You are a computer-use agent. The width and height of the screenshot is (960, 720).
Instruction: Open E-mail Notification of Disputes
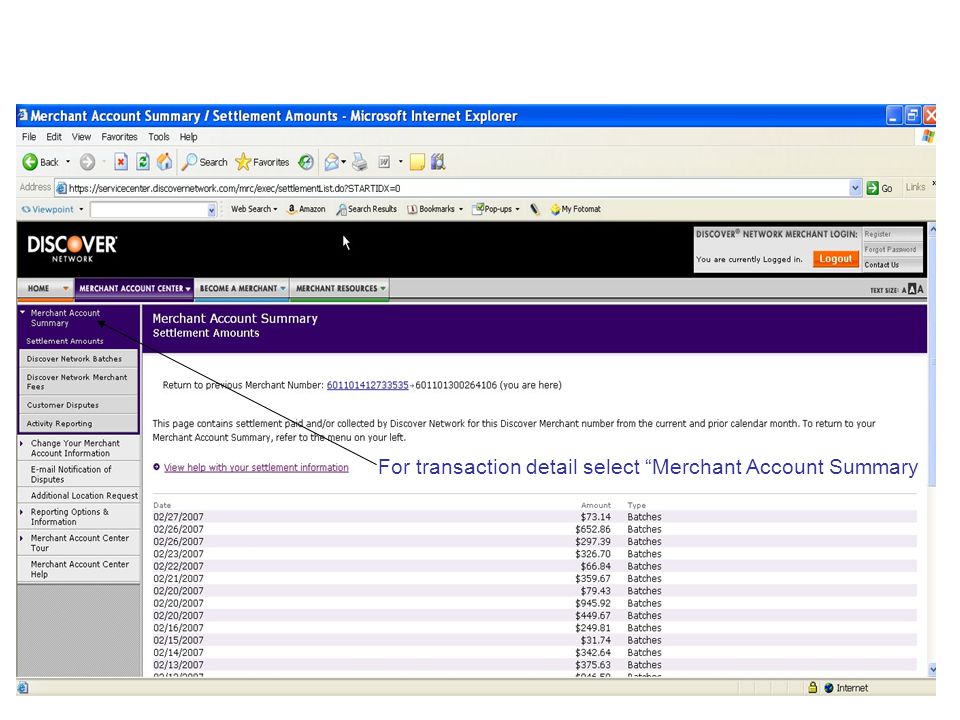(x=78, y=474)
